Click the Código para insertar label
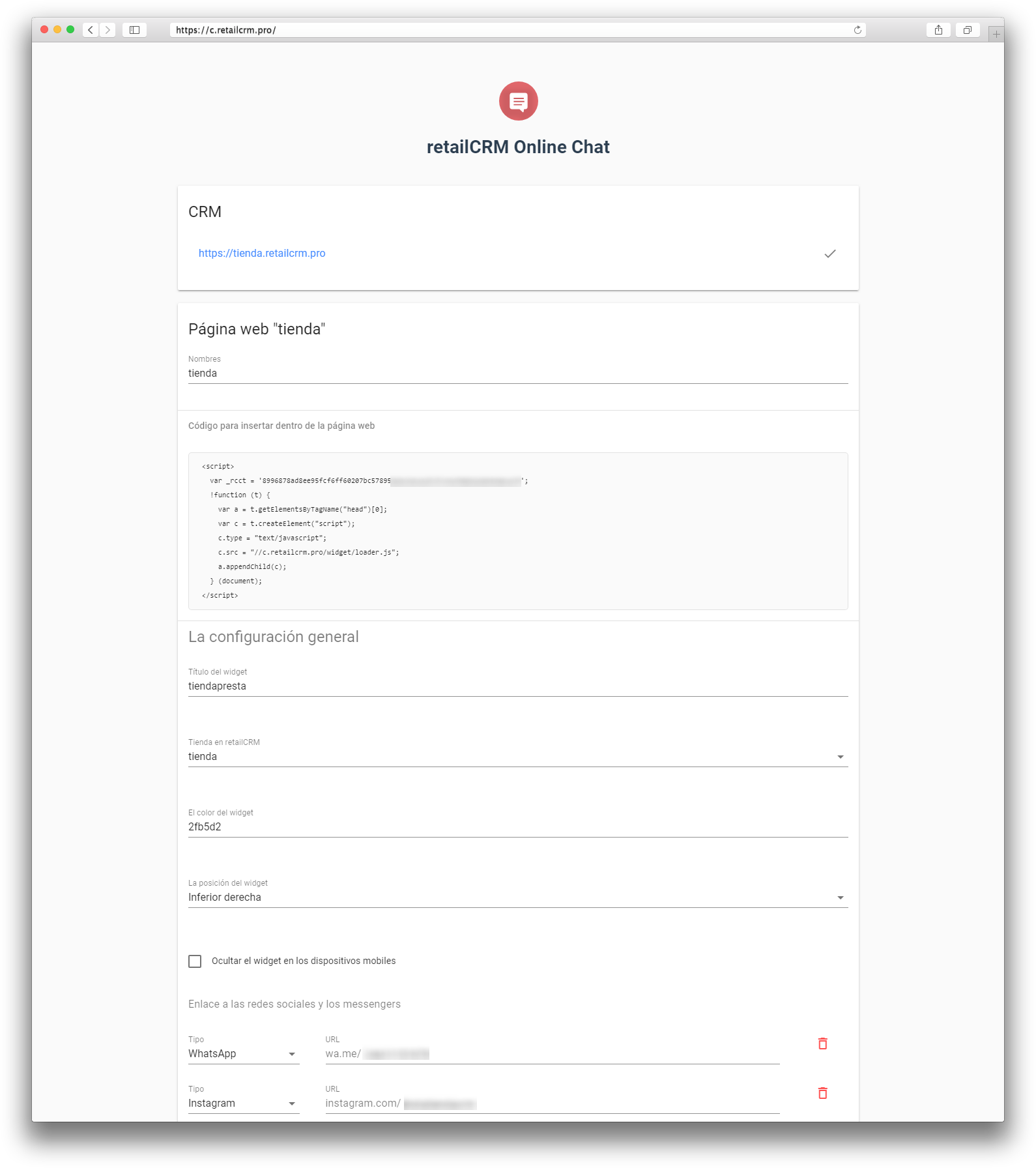The width and height of the screenshot is (1036, 1168). click(x=281, y=426)
